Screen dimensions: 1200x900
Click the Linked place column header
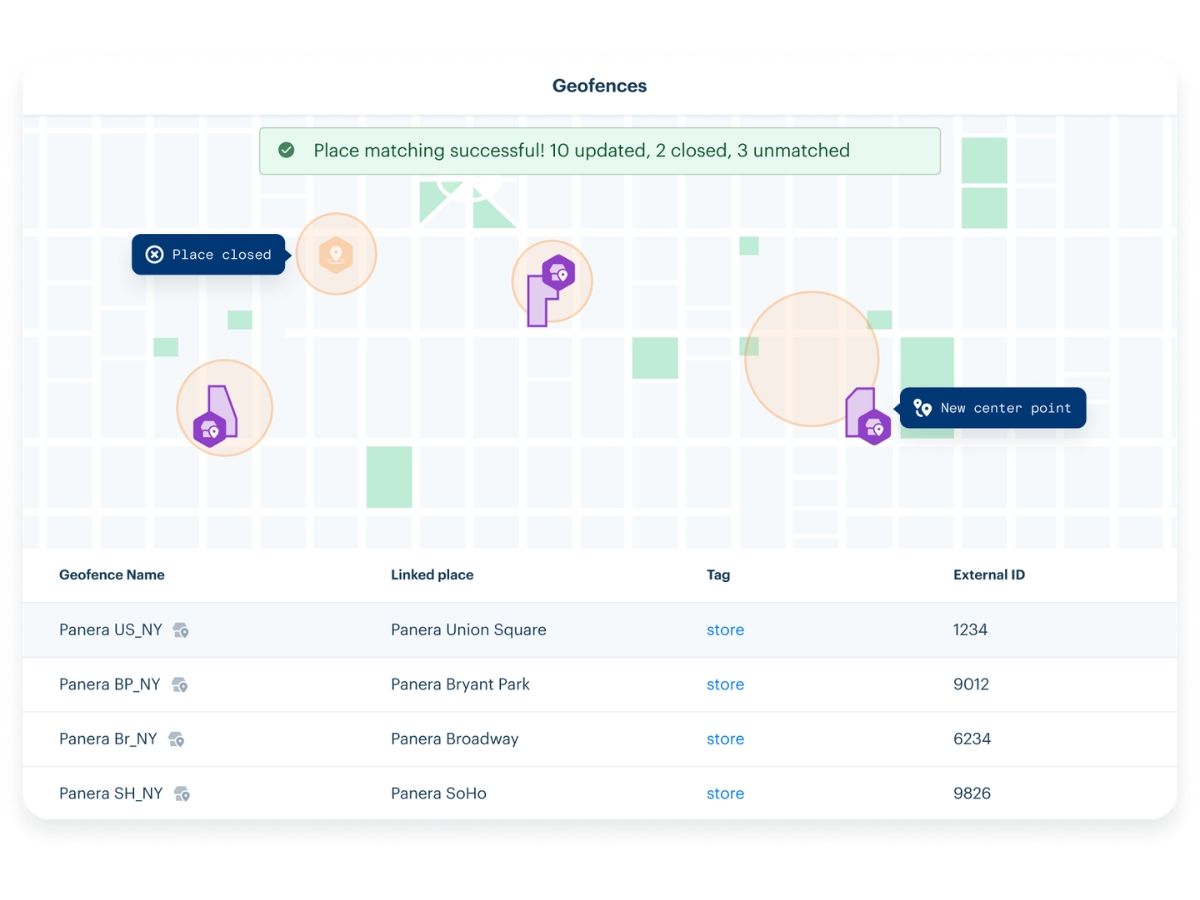coord(432,575)
